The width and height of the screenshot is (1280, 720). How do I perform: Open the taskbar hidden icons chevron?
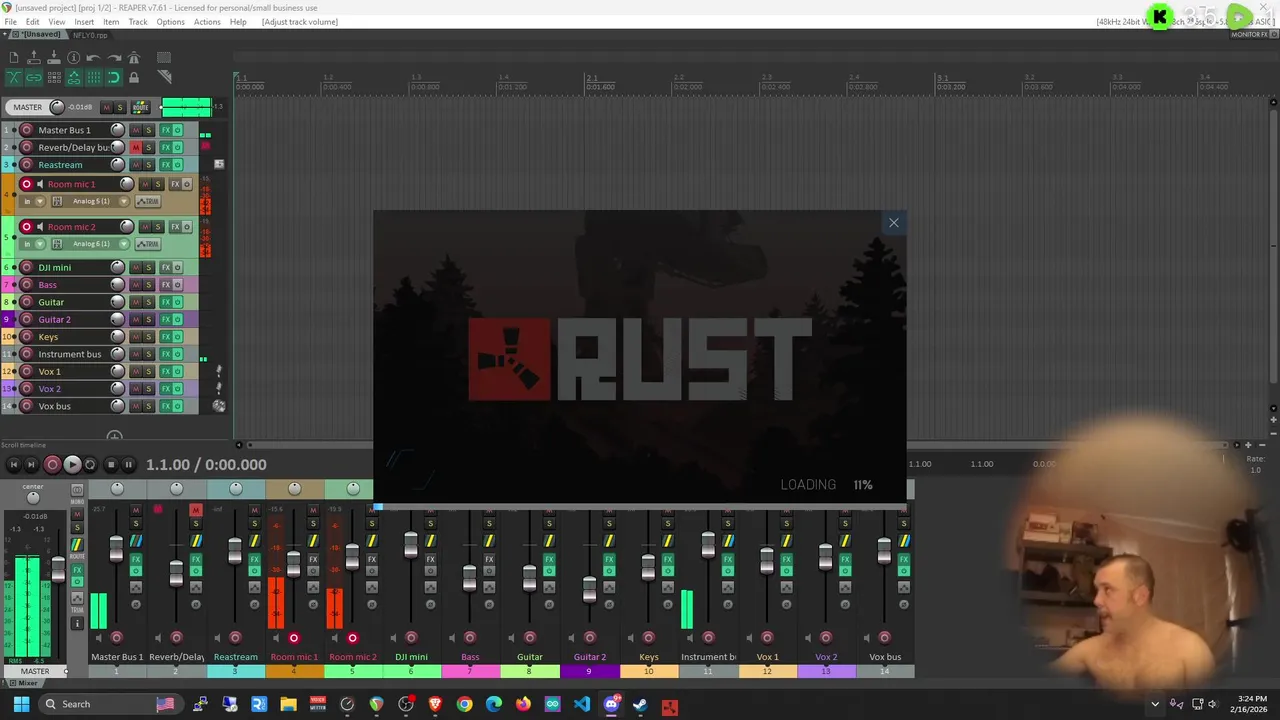pos(1155,704)
